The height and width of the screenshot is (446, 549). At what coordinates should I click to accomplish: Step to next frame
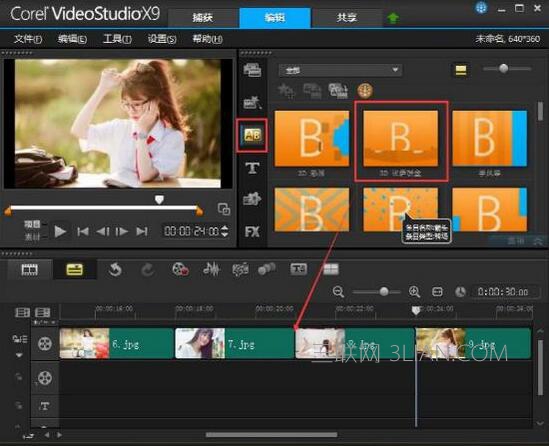pos(121,231)
